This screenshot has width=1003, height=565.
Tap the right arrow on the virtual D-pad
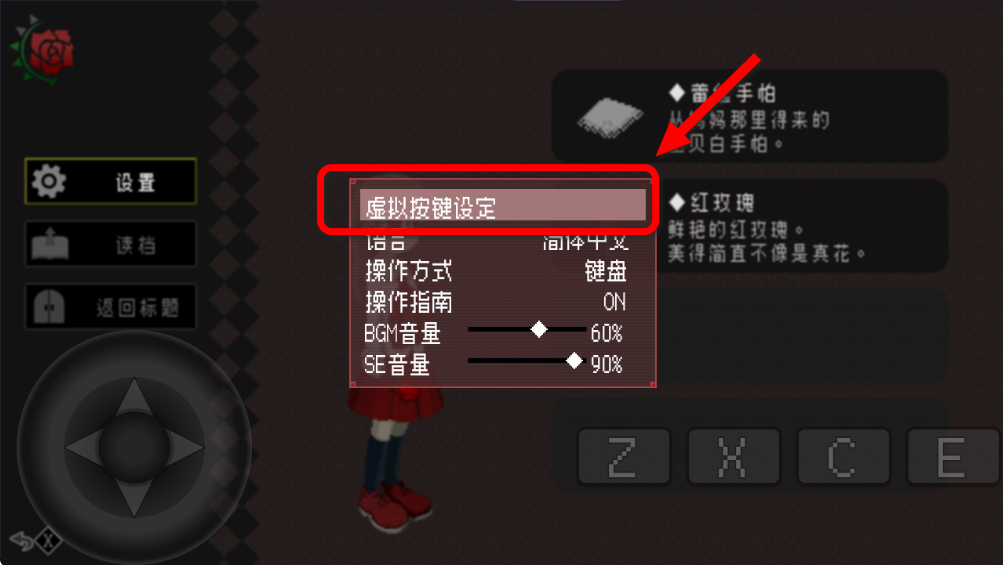point(185,447)
